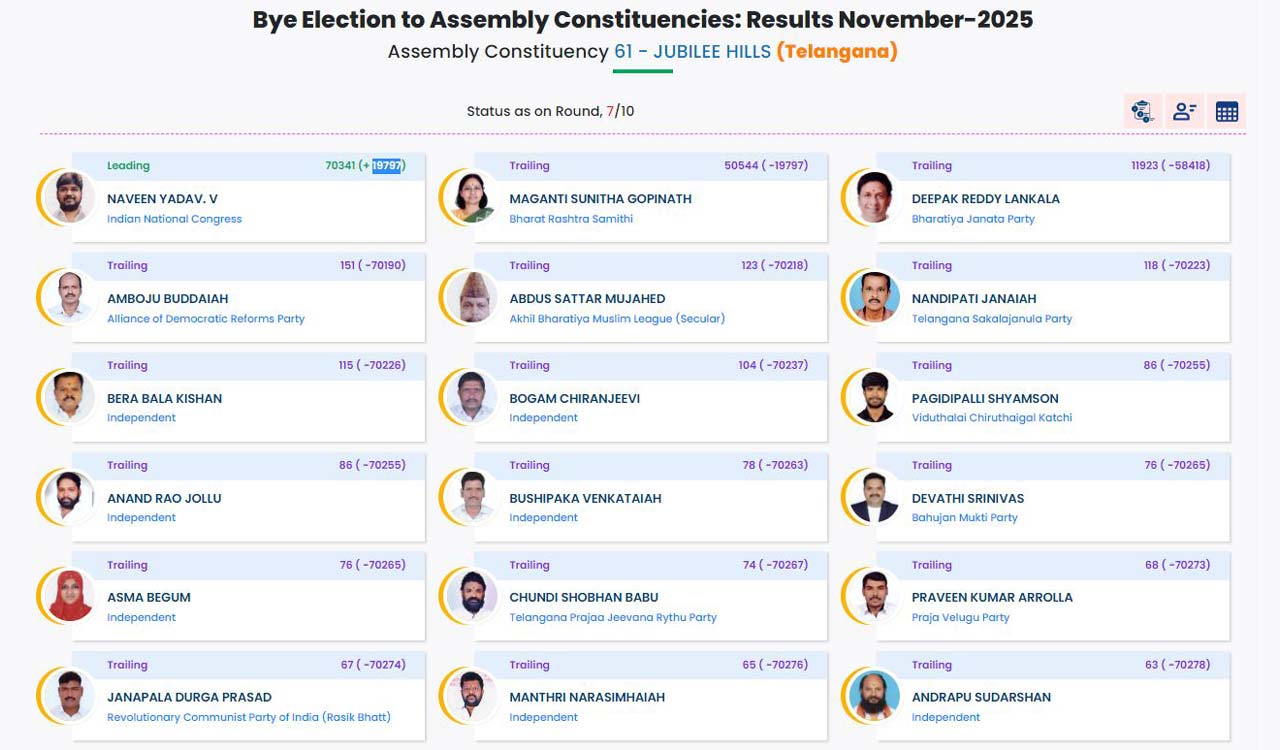This screenshot has height=750, width=1280.
Task: Select the Leading status label for Naveen Yadav
Action: click(x=128, y=165)
